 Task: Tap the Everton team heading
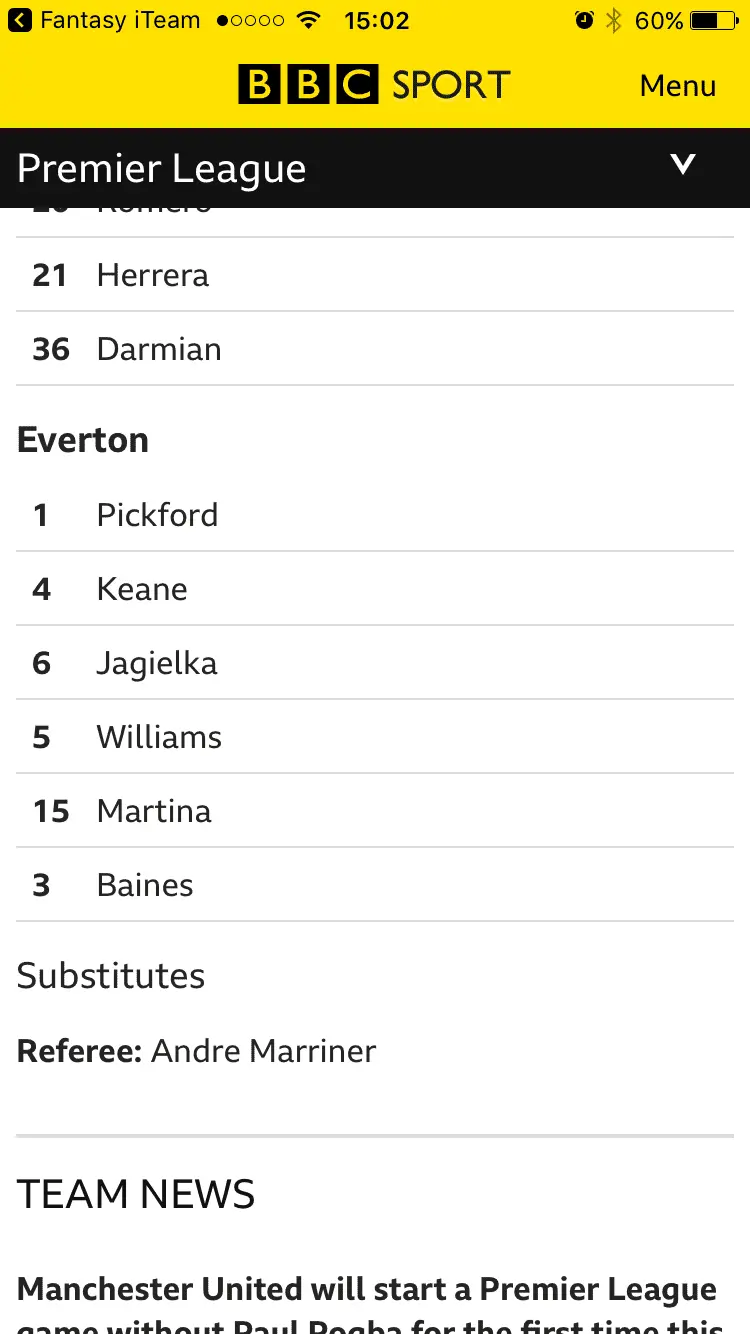click(x=83, y=440)
